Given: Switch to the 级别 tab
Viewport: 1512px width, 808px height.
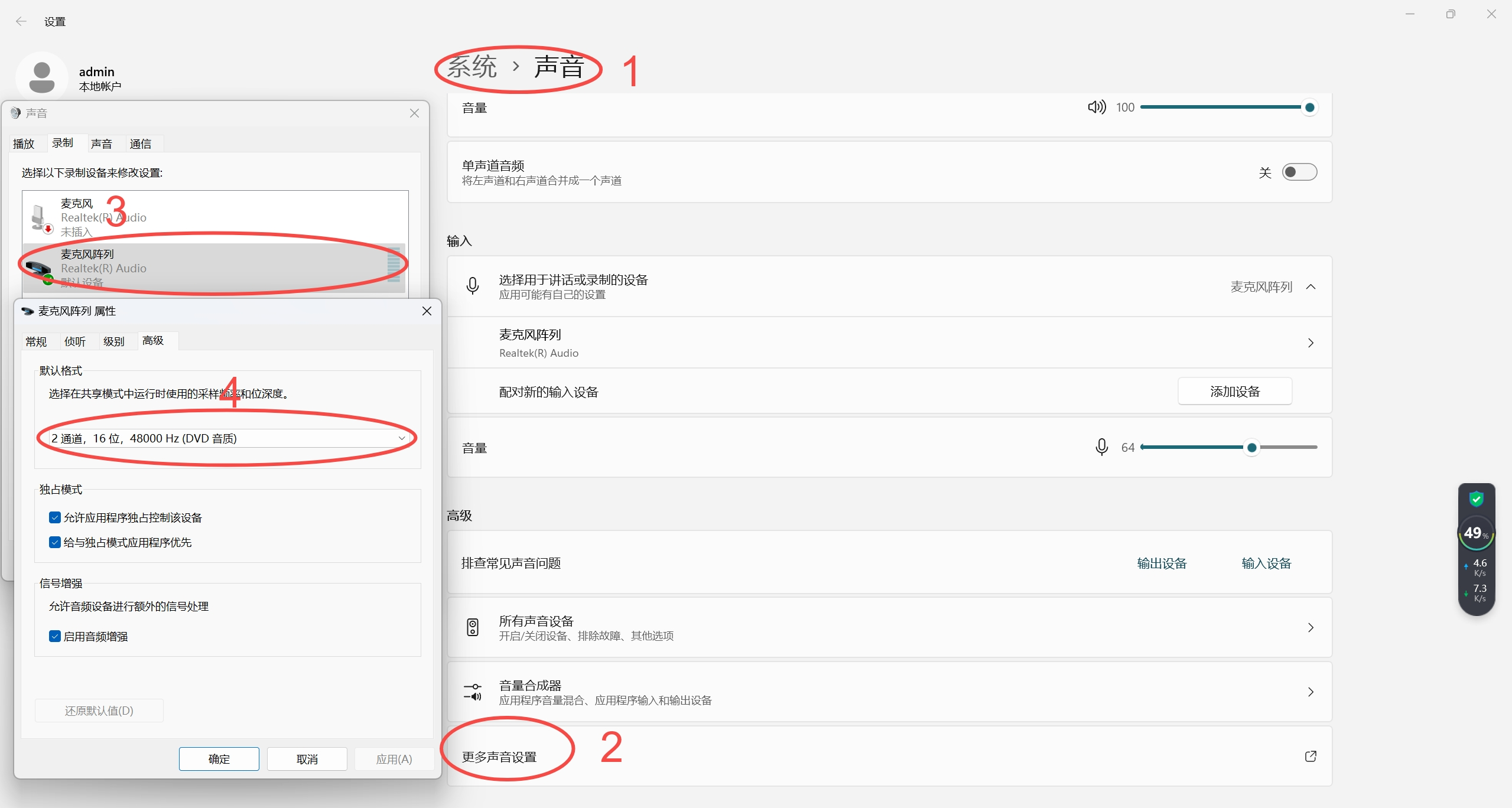Looking at the screenshot, I should coord(113,341).
